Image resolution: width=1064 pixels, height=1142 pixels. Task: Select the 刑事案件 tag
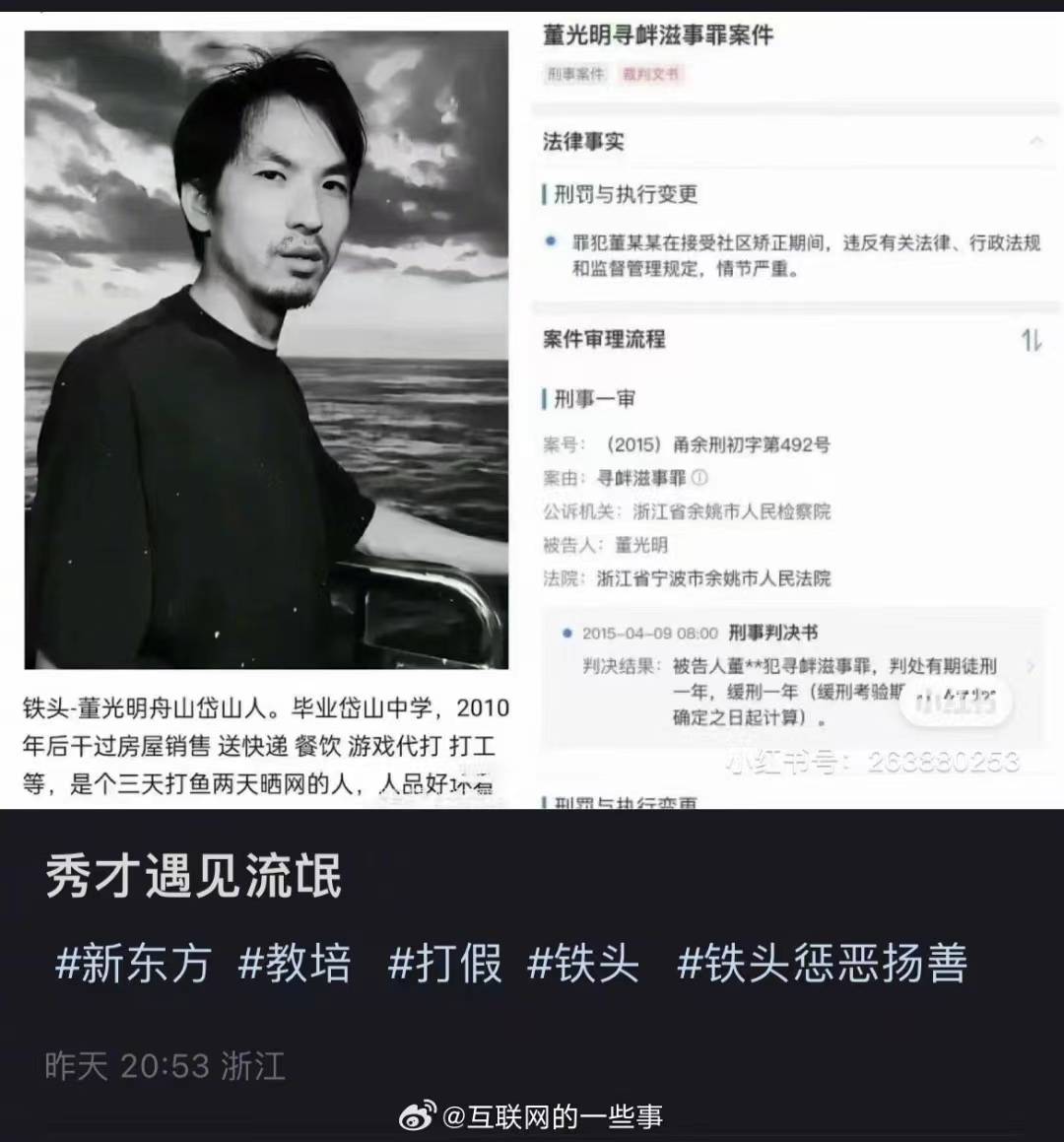575,74
